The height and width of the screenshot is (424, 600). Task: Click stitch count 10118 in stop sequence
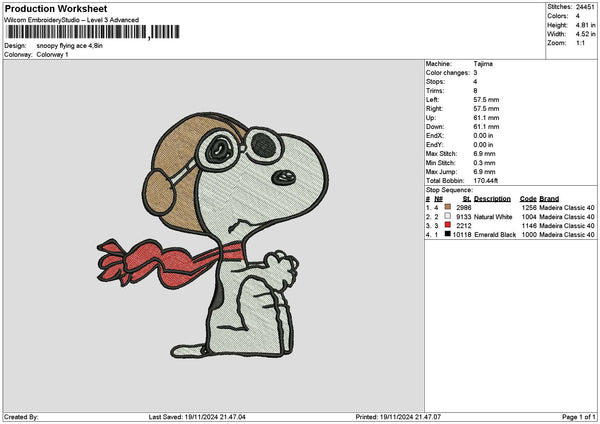(462, 235)
